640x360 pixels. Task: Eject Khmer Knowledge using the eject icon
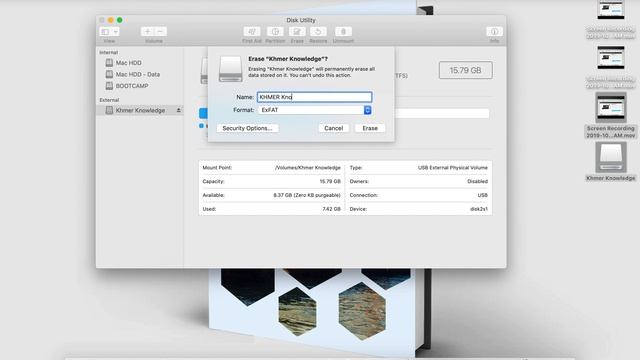[178, 110]
